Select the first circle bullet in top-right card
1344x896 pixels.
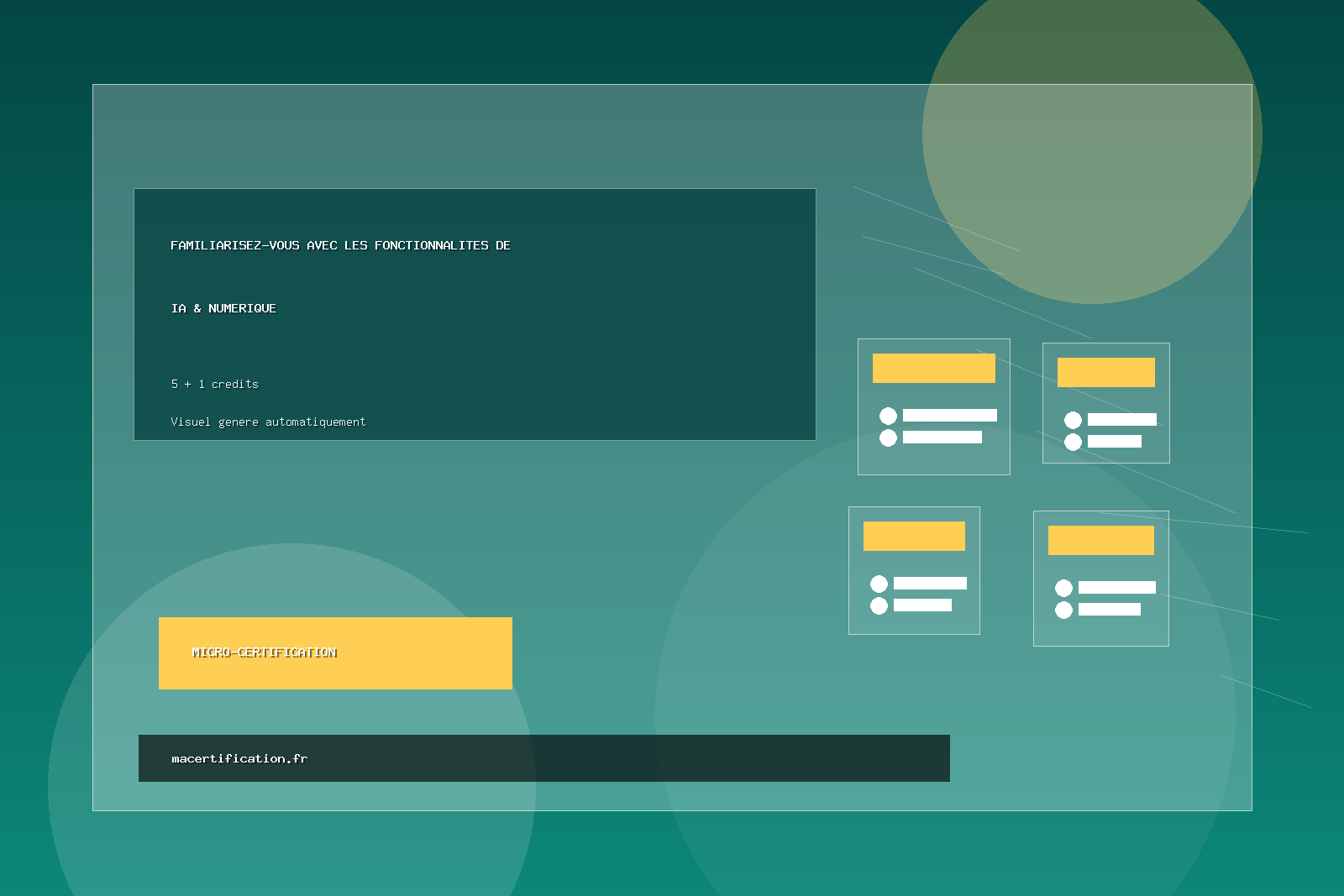point(1073,420)
